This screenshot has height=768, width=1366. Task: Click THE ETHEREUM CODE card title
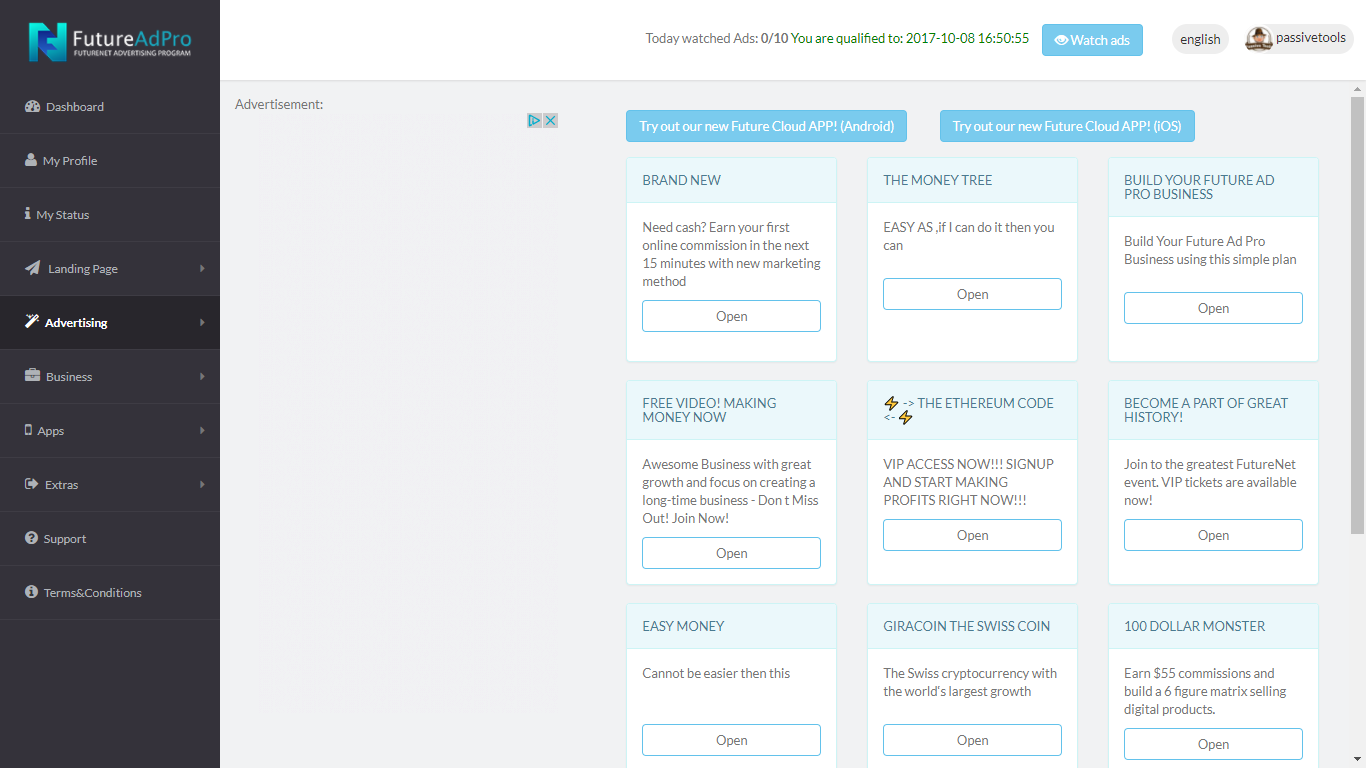pos(968,410)
